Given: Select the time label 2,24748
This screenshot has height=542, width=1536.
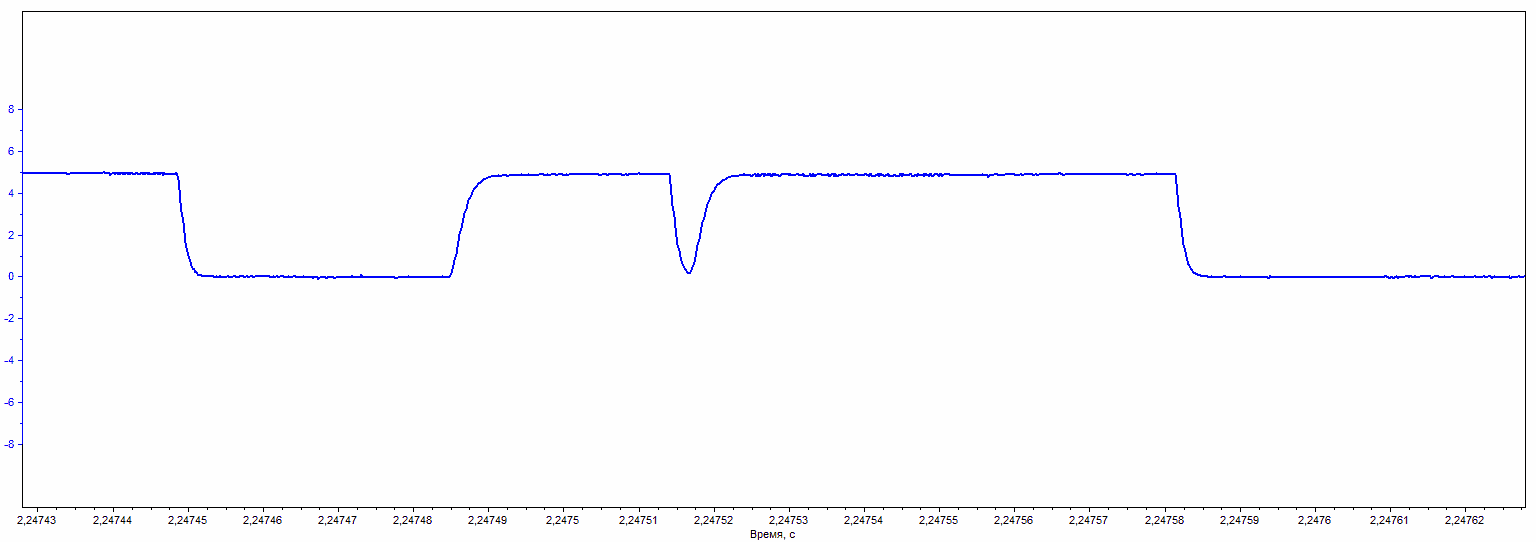Looking at the screenshot, I should [x=412, y=521].
